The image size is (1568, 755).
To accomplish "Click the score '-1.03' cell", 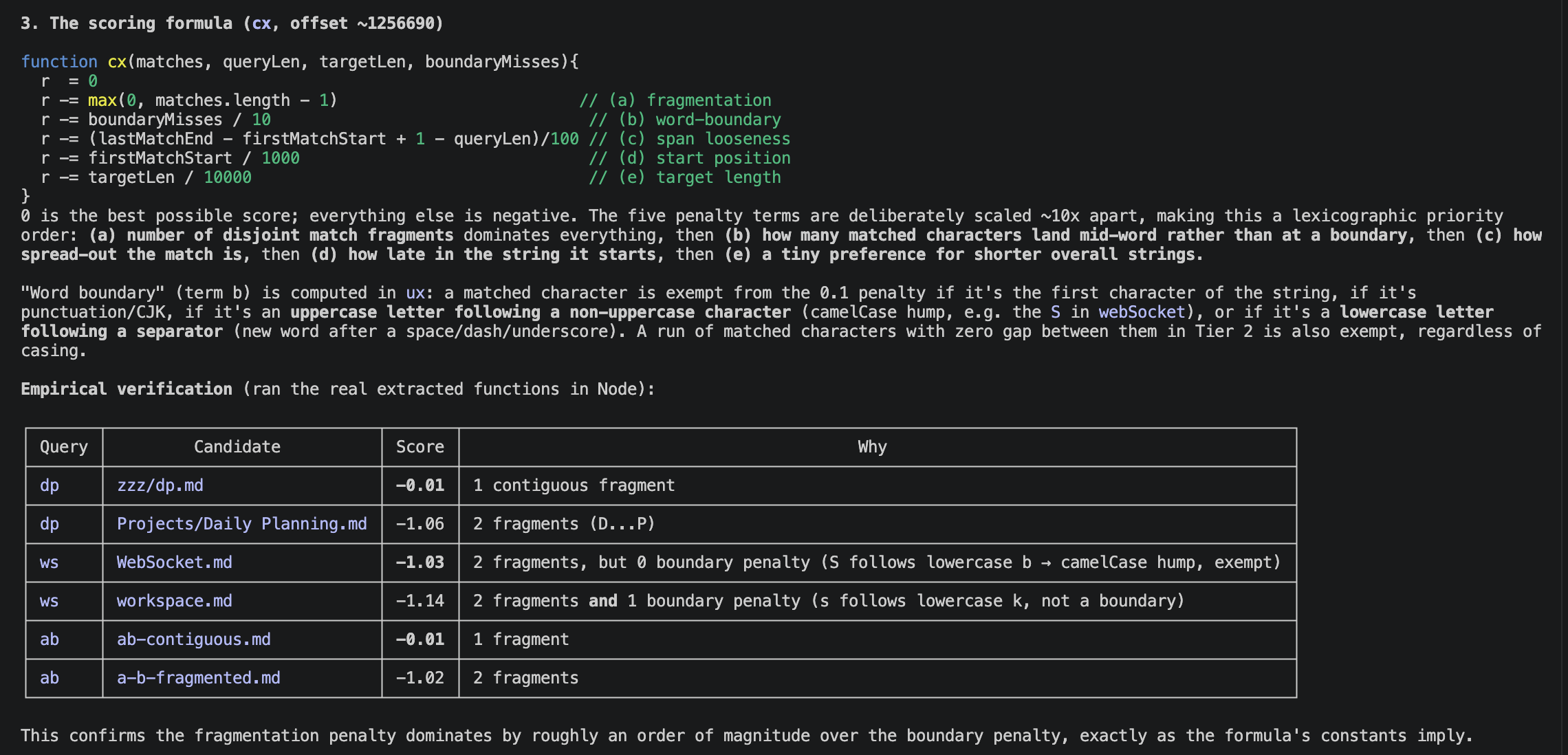I will [420, 562].
